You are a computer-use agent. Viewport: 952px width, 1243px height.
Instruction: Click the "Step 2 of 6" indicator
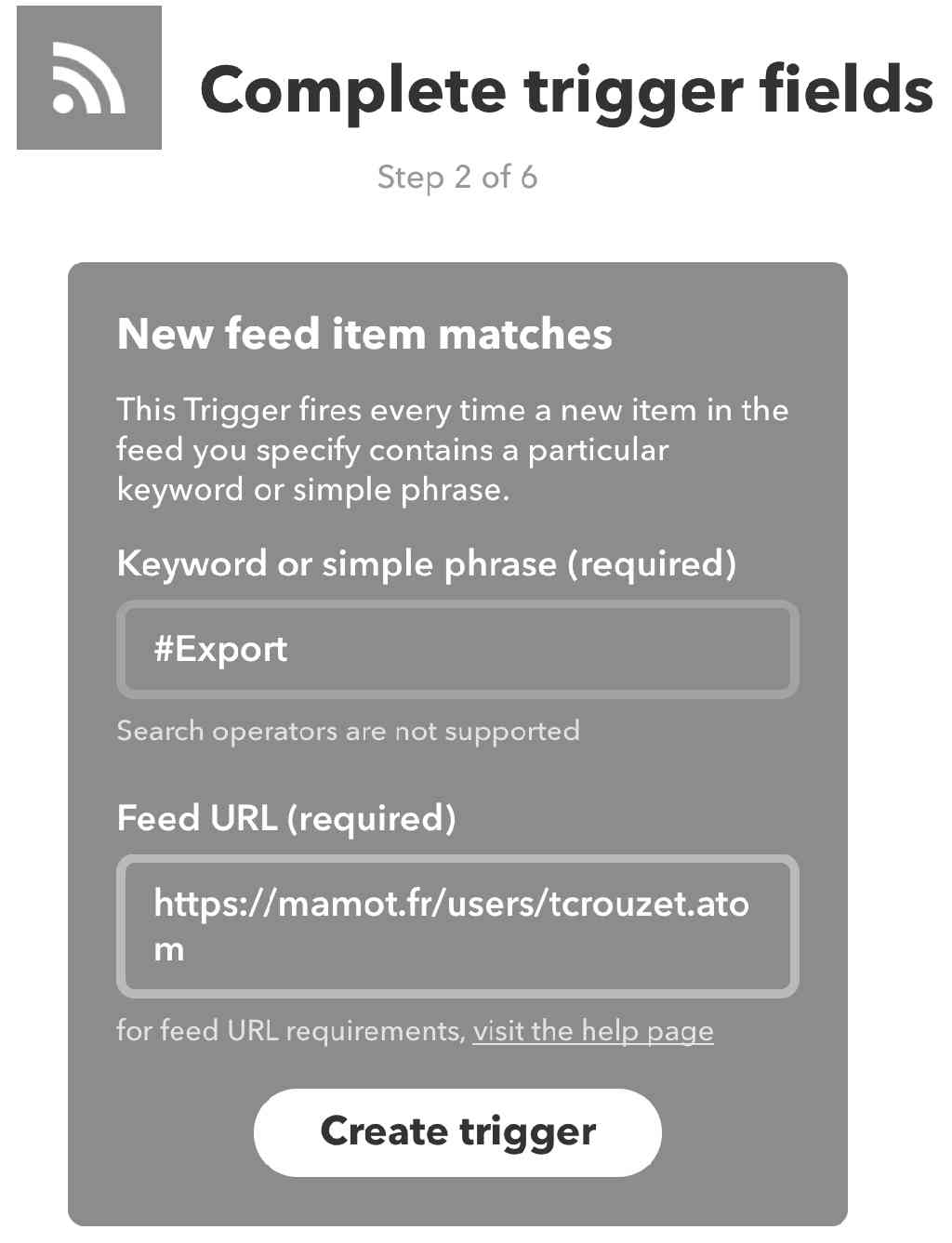pos(456,177)
